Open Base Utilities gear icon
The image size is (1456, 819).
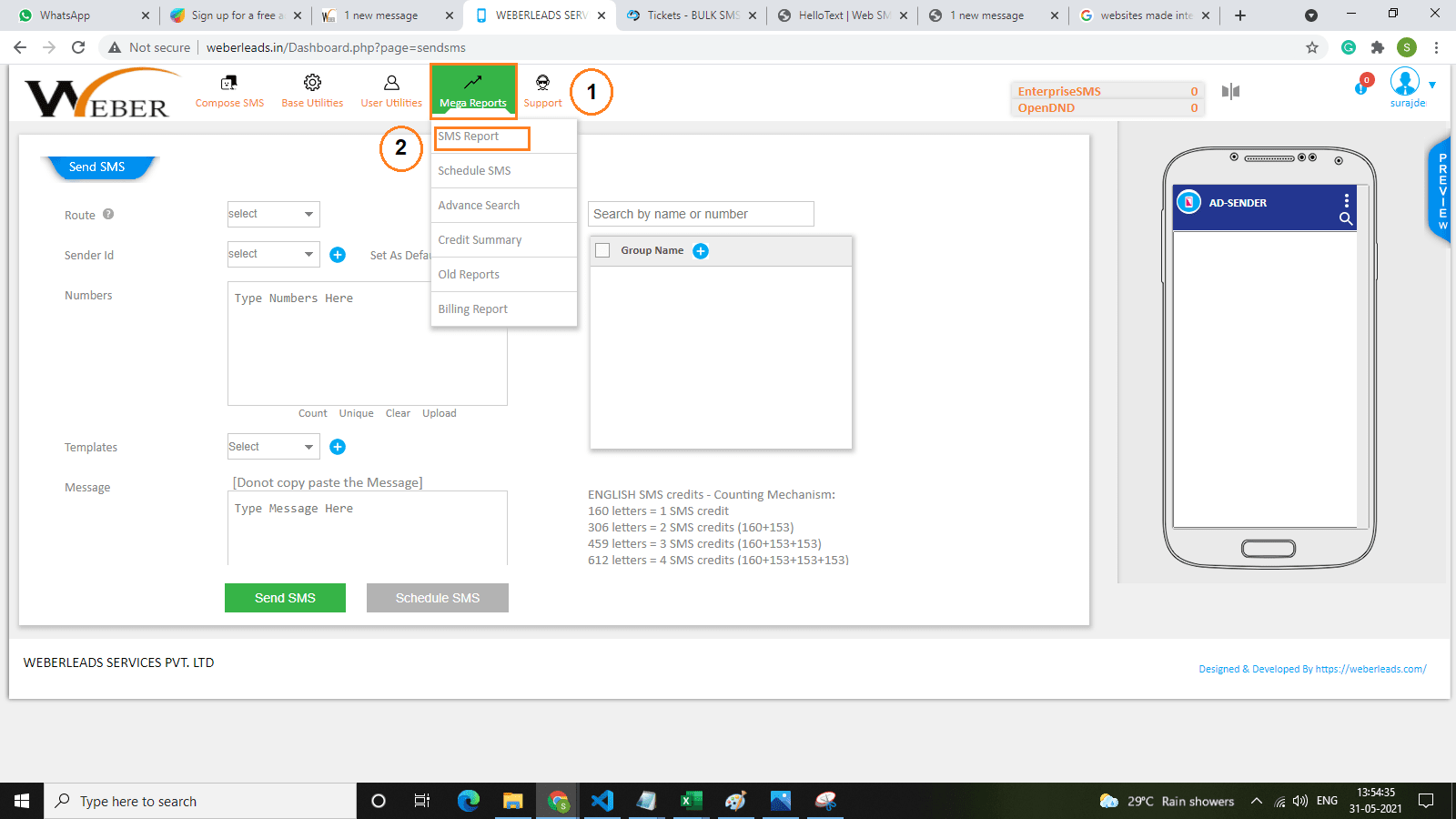312,84
